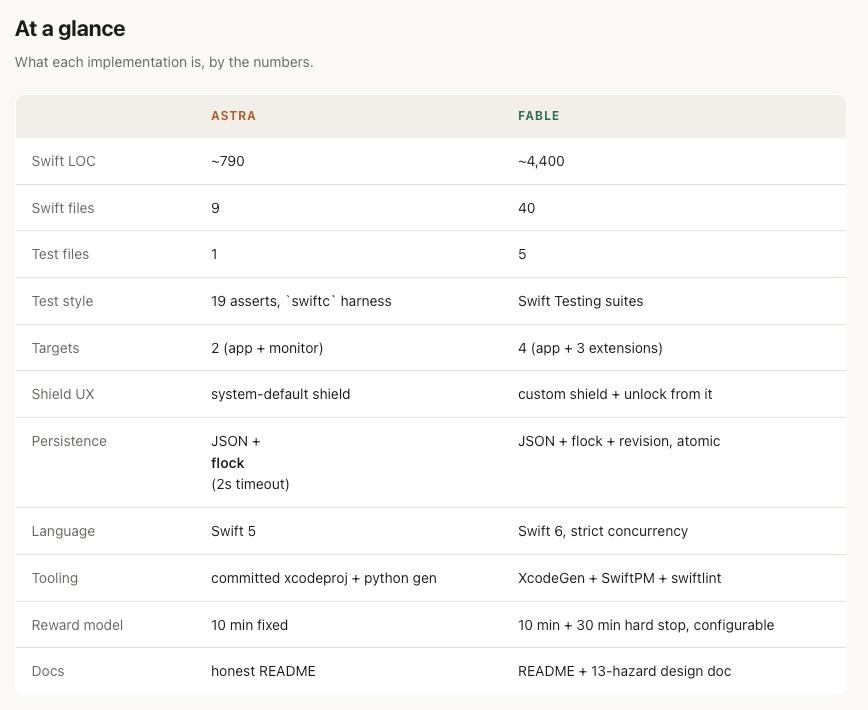Select the 'Test files' row label
Screen dimensions: 868x710
point(60,254)
